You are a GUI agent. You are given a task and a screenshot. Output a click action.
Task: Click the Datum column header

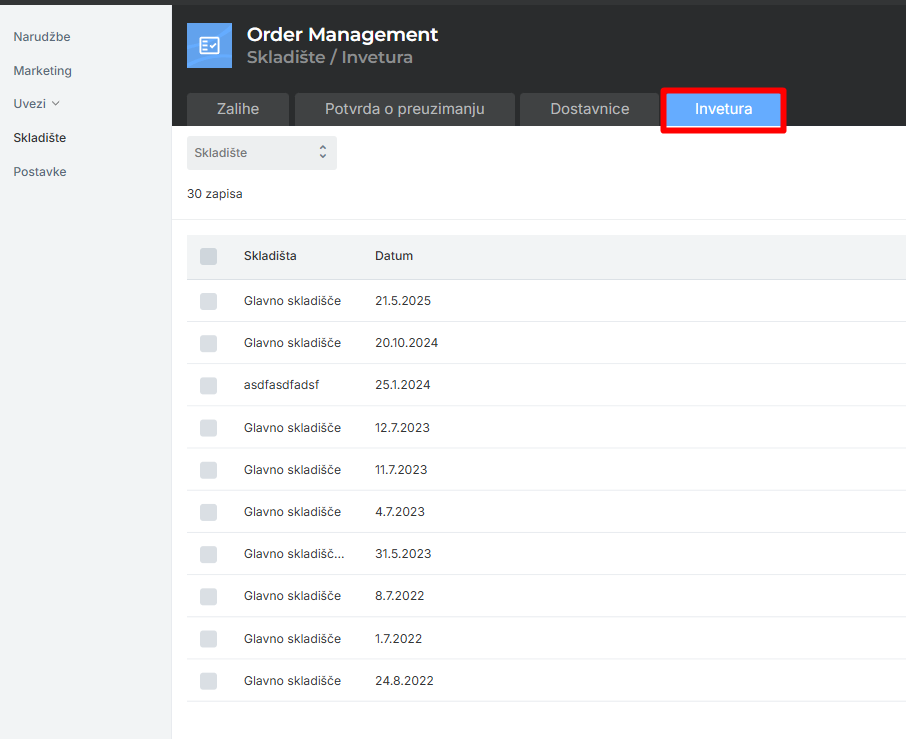[x=393, y=256]
